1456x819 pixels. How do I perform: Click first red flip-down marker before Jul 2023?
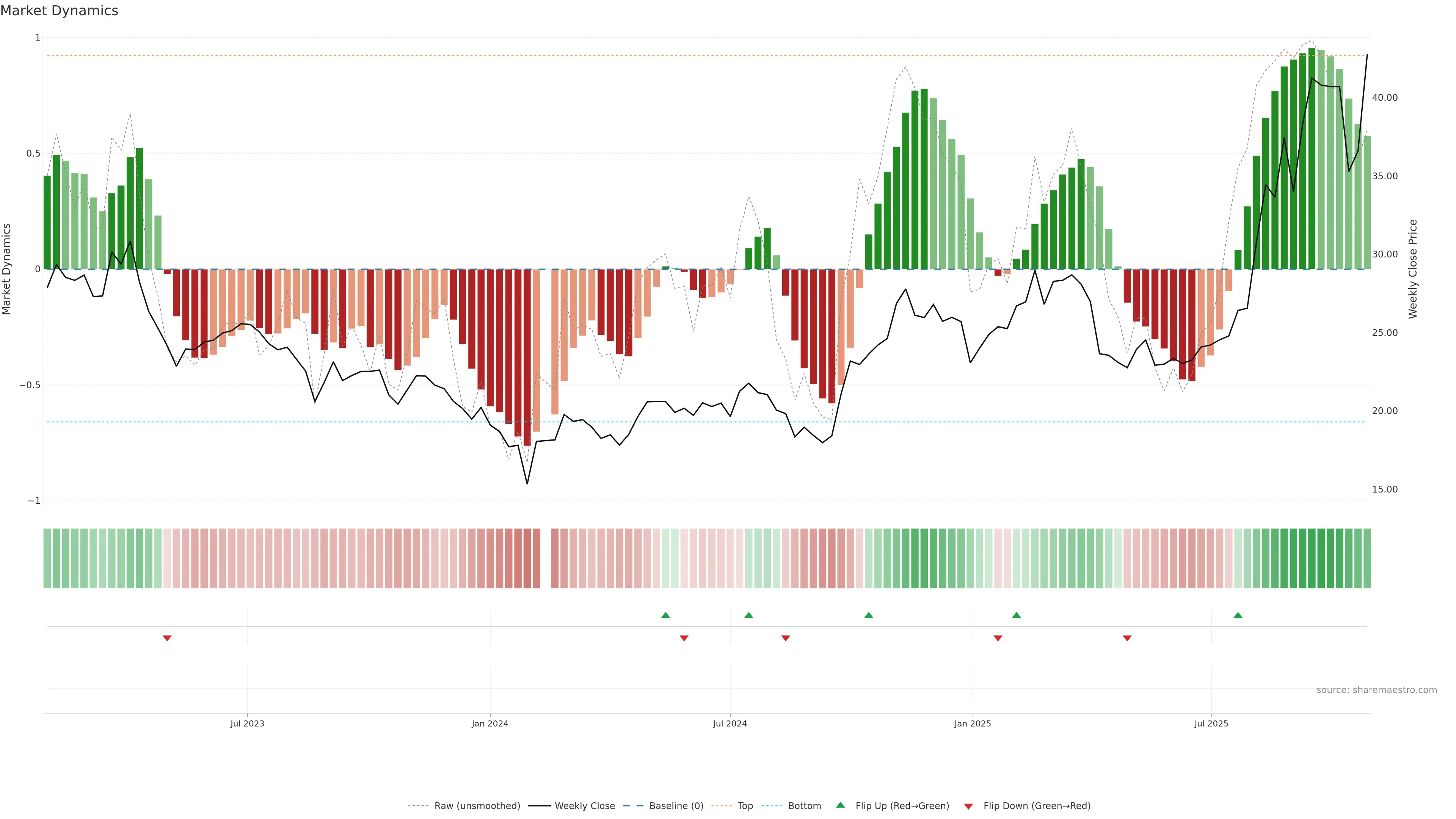point(167,638)
